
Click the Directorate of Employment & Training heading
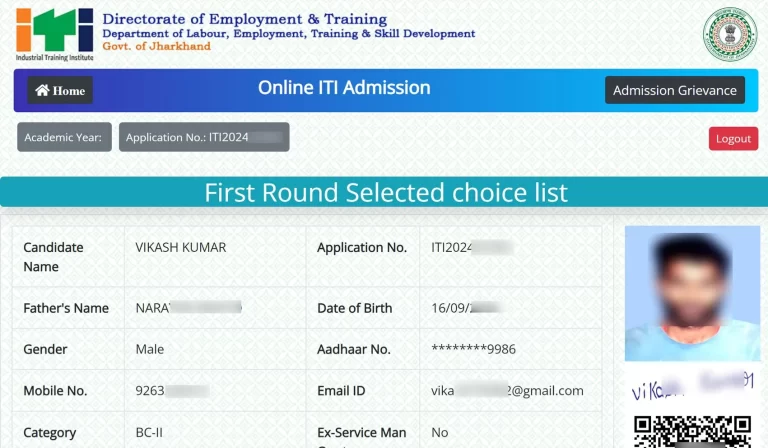coord(244,19)
